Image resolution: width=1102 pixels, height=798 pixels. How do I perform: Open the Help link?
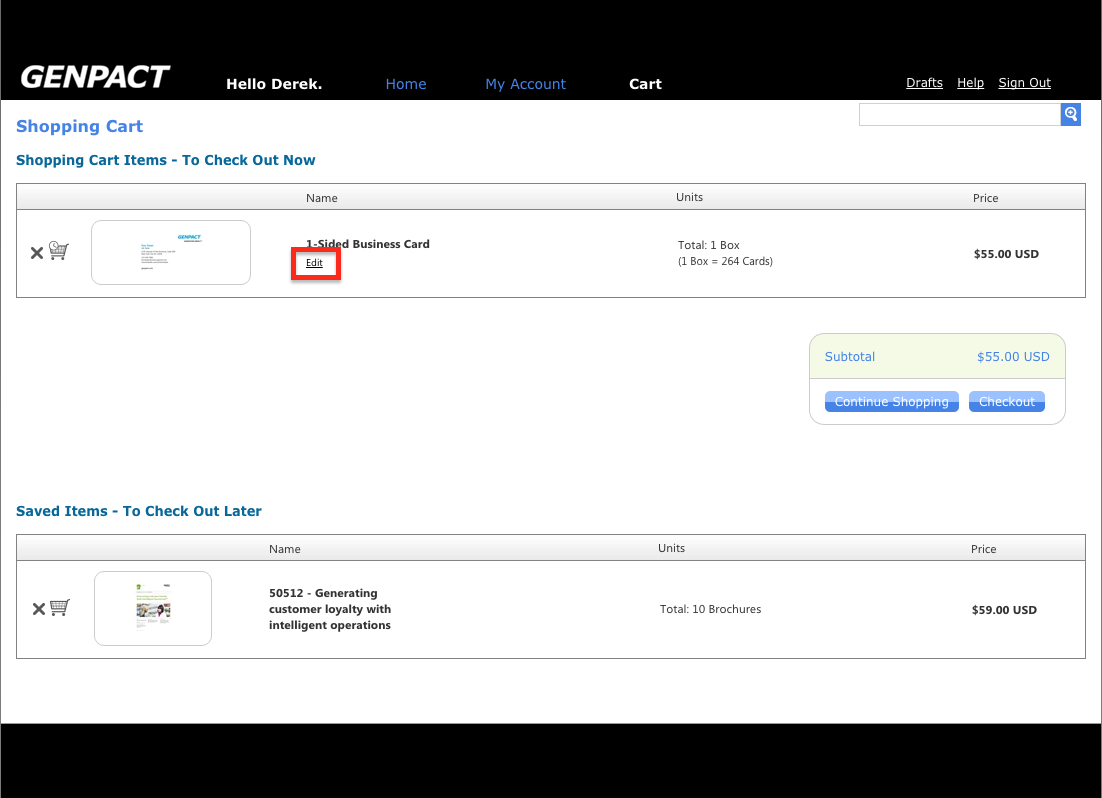pyautogui.click(x=970, y=83)
